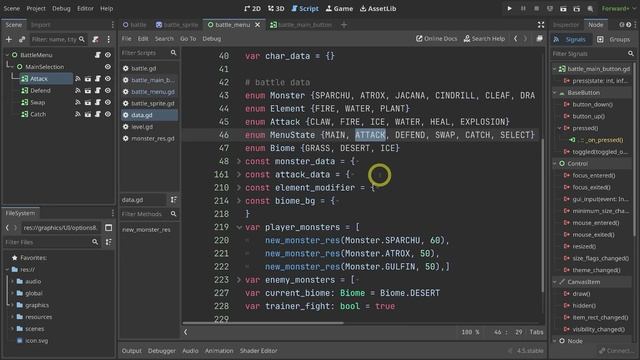Attach script icon in Scene dock toolbar
This screenshot has width=640, height=360.
(x=95, y=40)
